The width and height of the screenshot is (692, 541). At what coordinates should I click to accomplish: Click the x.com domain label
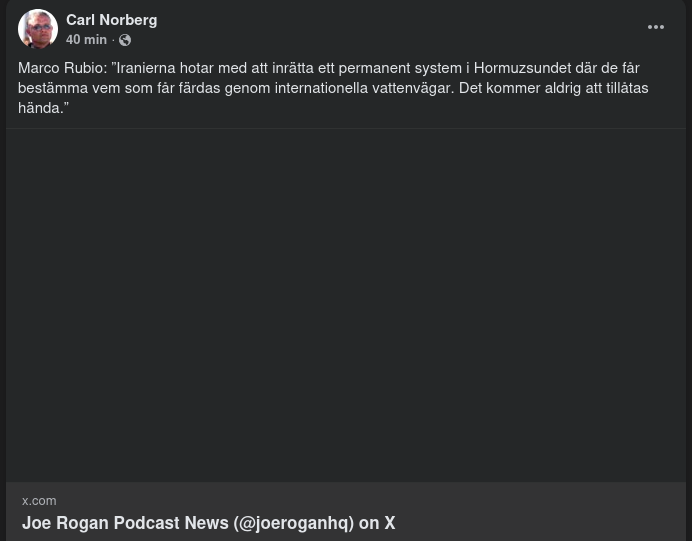coord(39,501)
